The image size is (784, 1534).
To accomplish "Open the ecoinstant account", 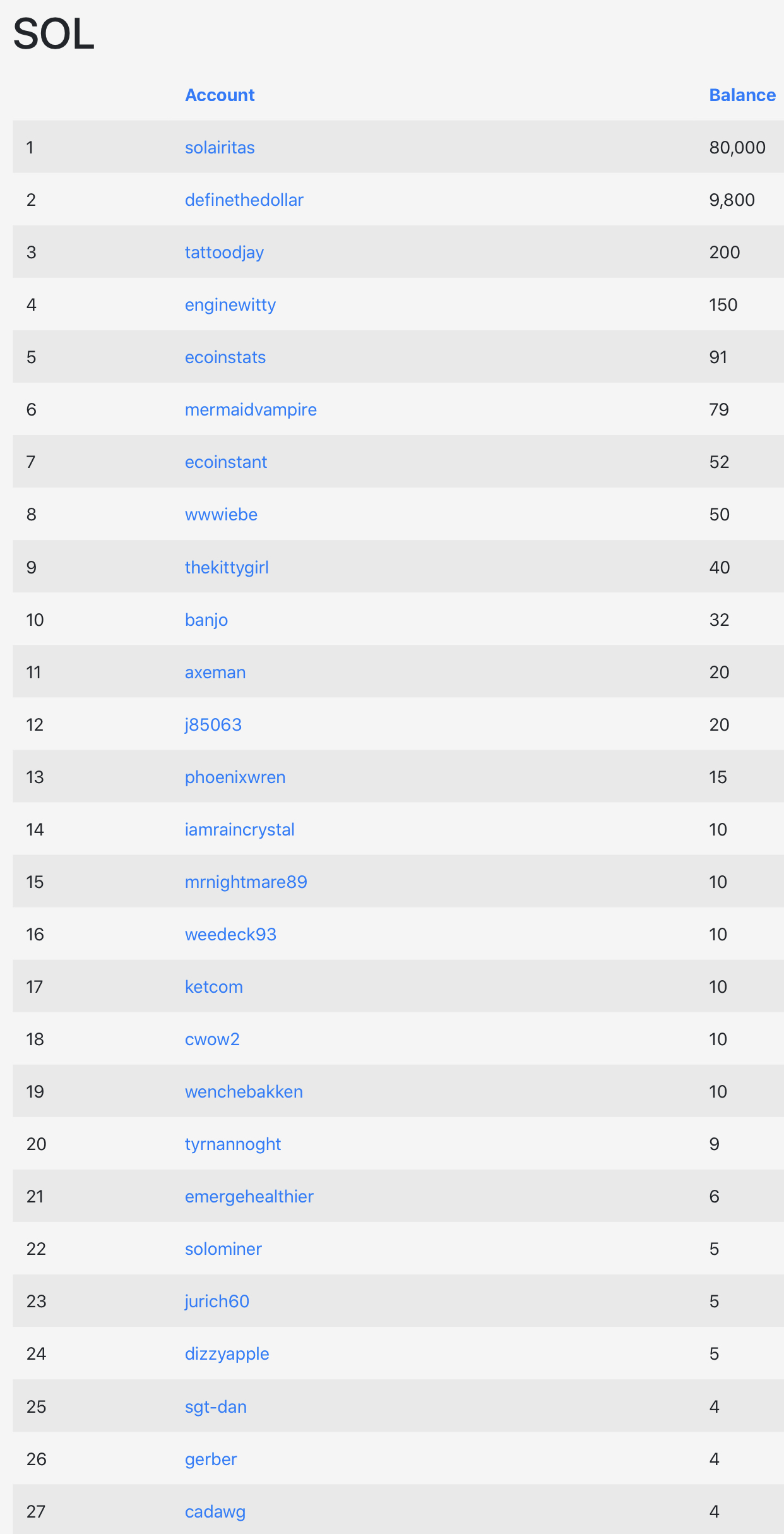I will pos(225,462).
